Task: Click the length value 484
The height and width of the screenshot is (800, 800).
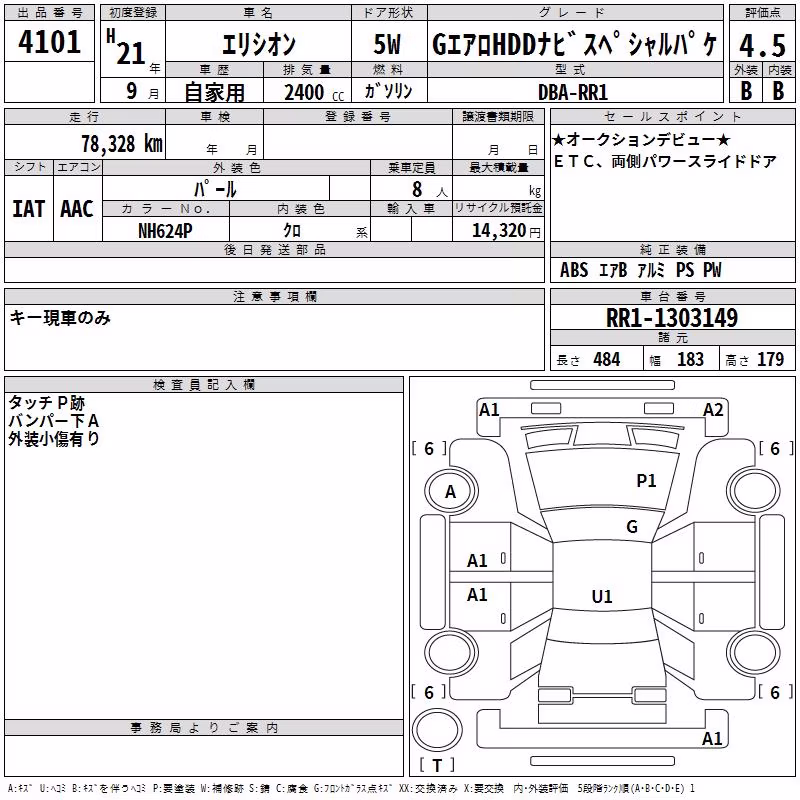Action: [607, 360]
